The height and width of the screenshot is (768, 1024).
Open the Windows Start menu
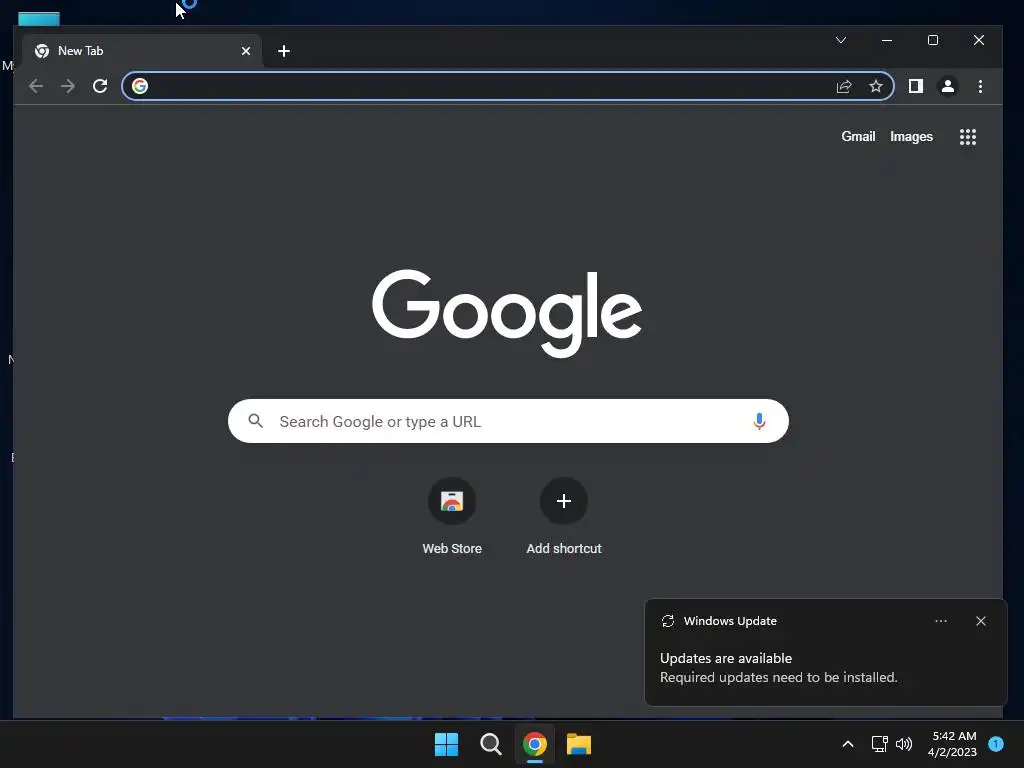447,744
